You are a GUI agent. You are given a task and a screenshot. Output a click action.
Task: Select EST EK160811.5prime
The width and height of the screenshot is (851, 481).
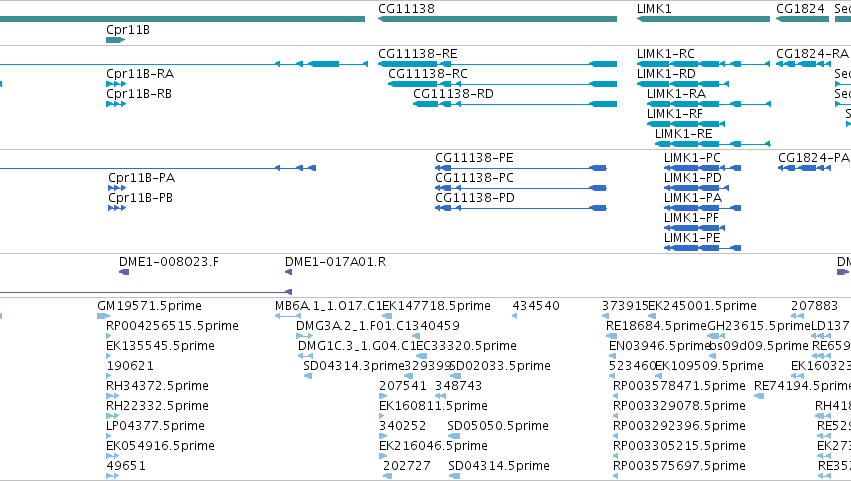coord(433,407)
